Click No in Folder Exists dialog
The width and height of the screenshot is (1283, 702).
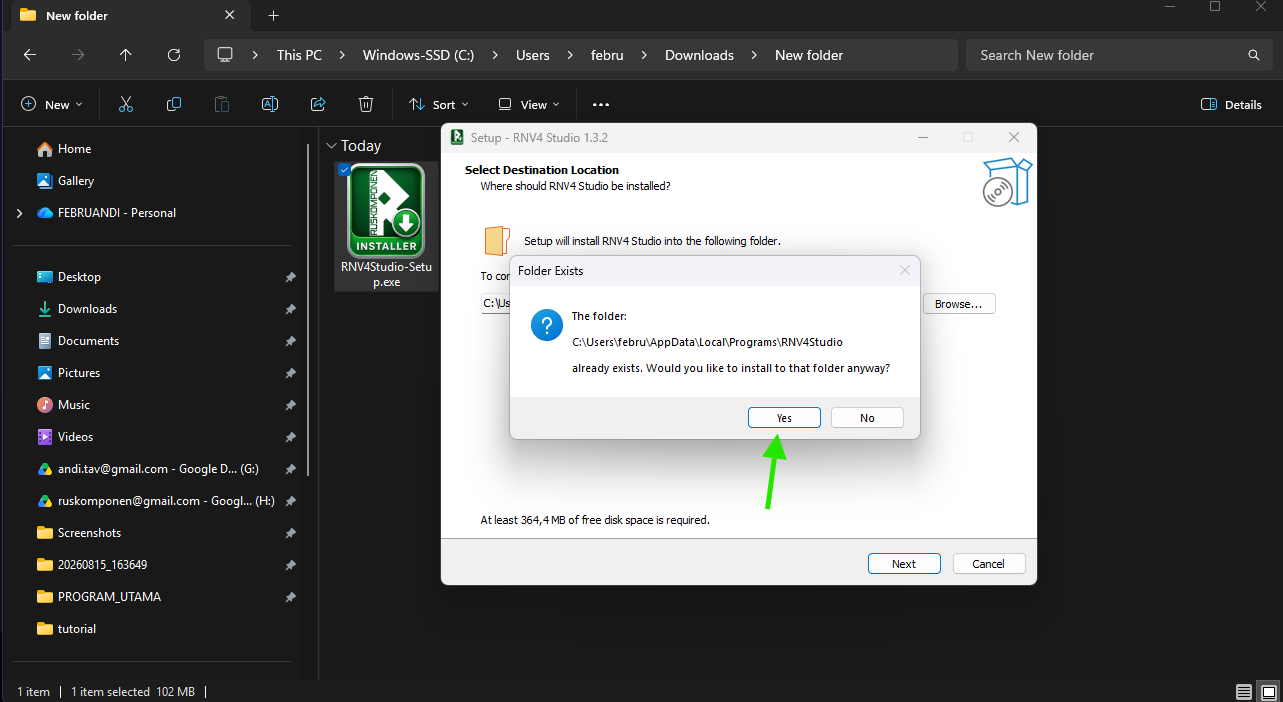click(867, 418)
